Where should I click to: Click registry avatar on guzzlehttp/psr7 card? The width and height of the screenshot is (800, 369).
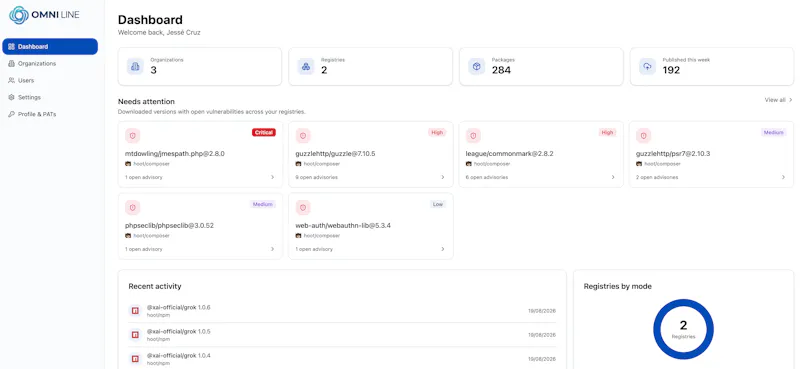pos(639,164)
